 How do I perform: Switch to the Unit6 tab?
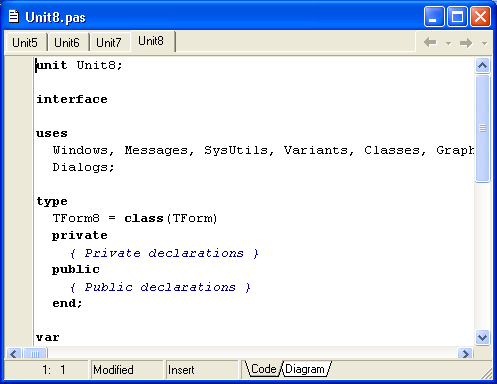(67, 42)
